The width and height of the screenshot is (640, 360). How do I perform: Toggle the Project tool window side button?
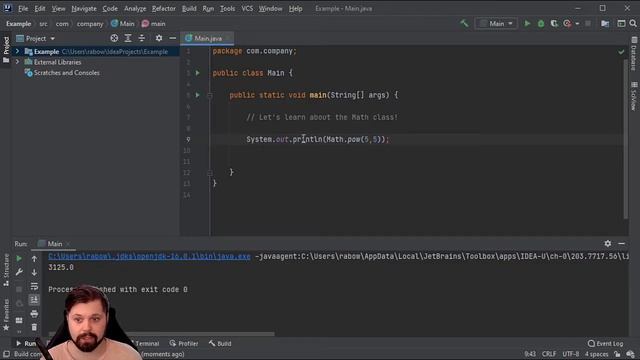pos(6,49)
